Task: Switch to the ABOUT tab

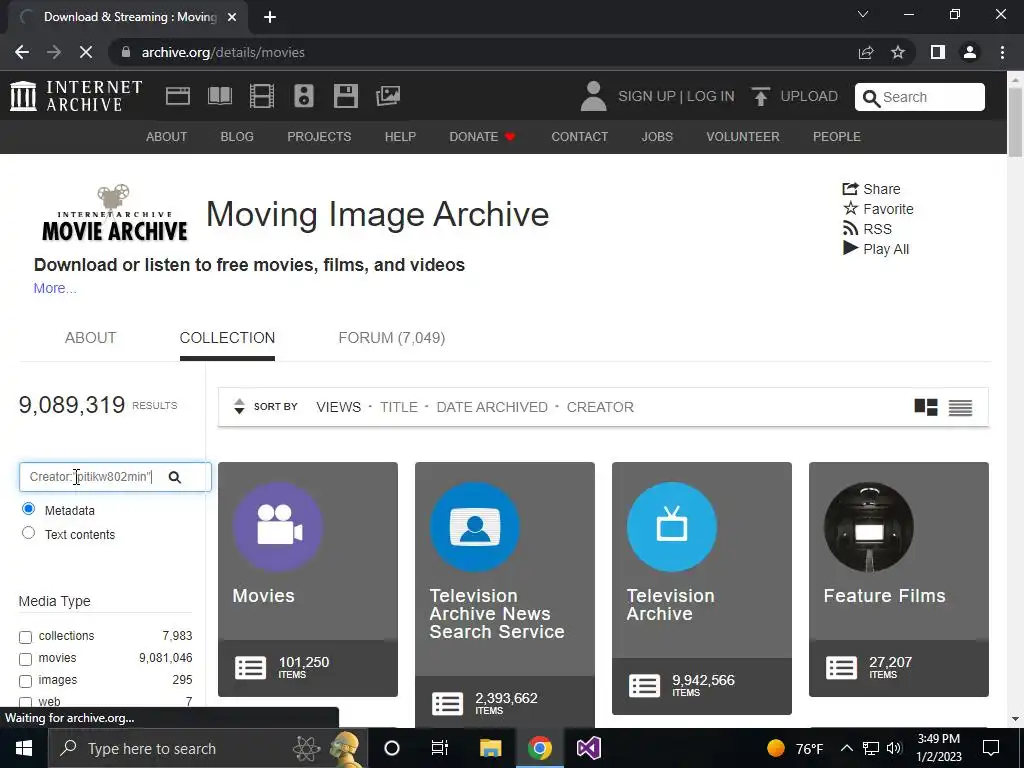Action: (90, 338)
